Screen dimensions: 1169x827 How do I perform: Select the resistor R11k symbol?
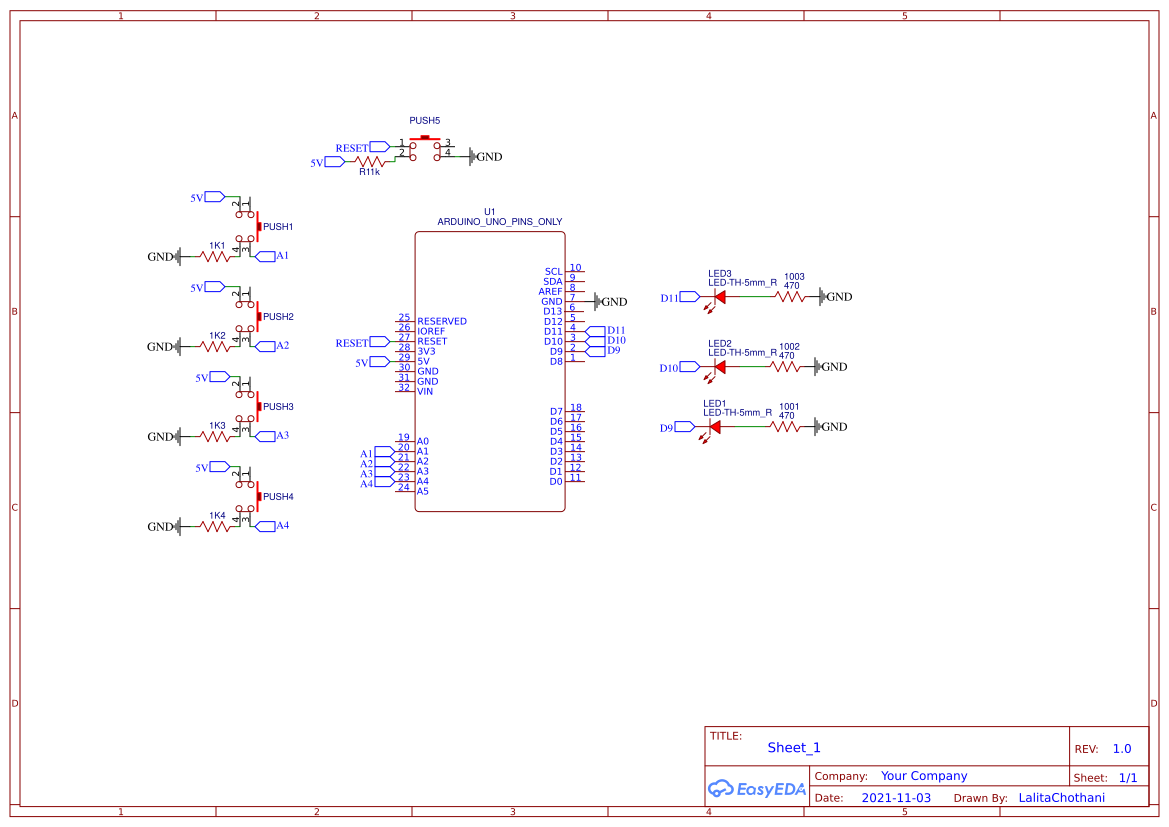pos(372,160)
